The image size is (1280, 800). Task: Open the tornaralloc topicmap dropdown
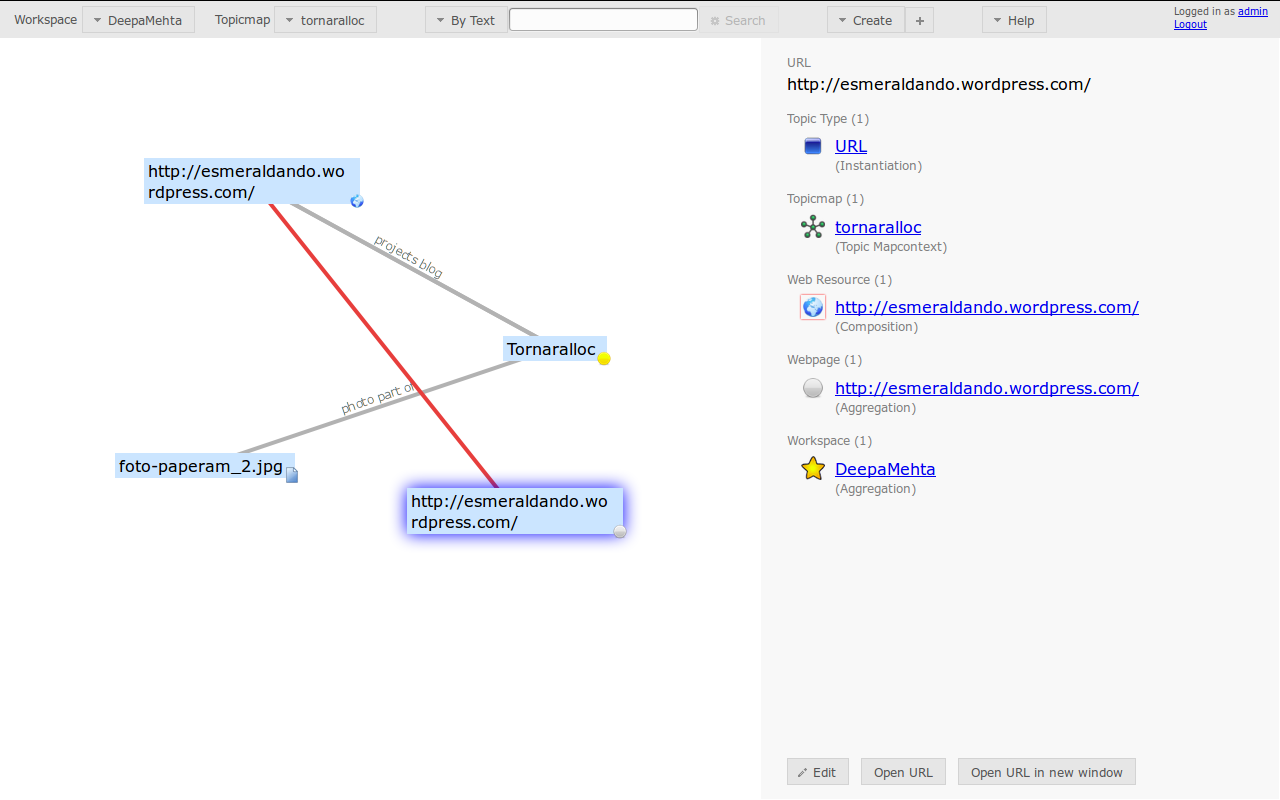coord(325,20)
